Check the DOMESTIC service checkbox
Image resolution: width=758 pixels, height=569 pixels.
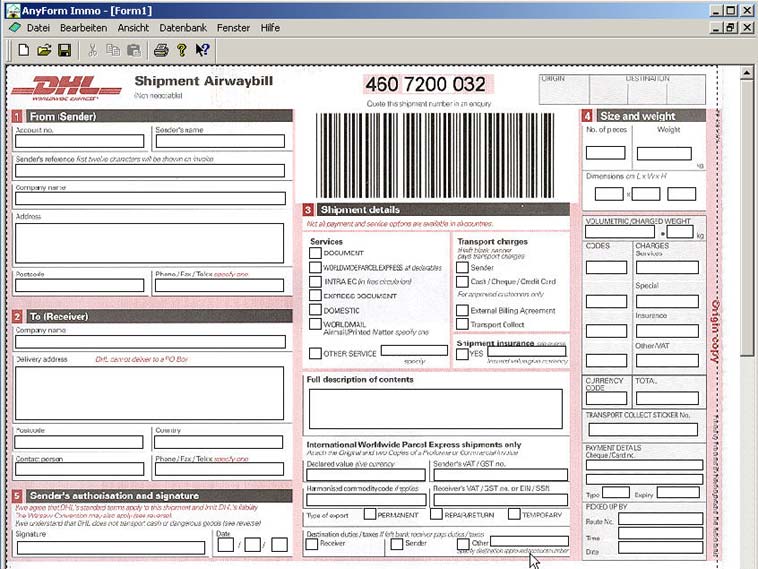pyautogui.click(x=315, y=310)
